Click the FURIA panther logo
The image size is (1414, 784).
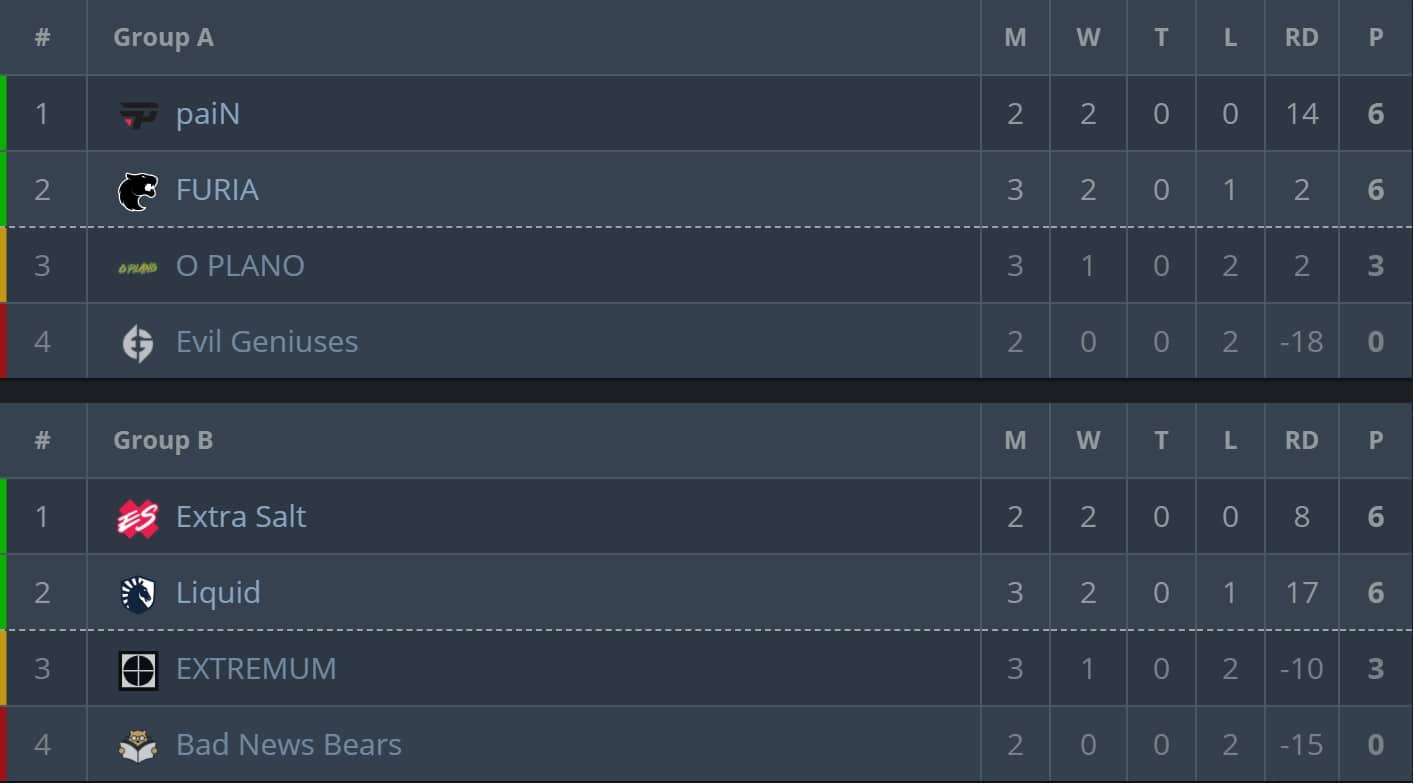pyautogui.click(x=138, y=191)
